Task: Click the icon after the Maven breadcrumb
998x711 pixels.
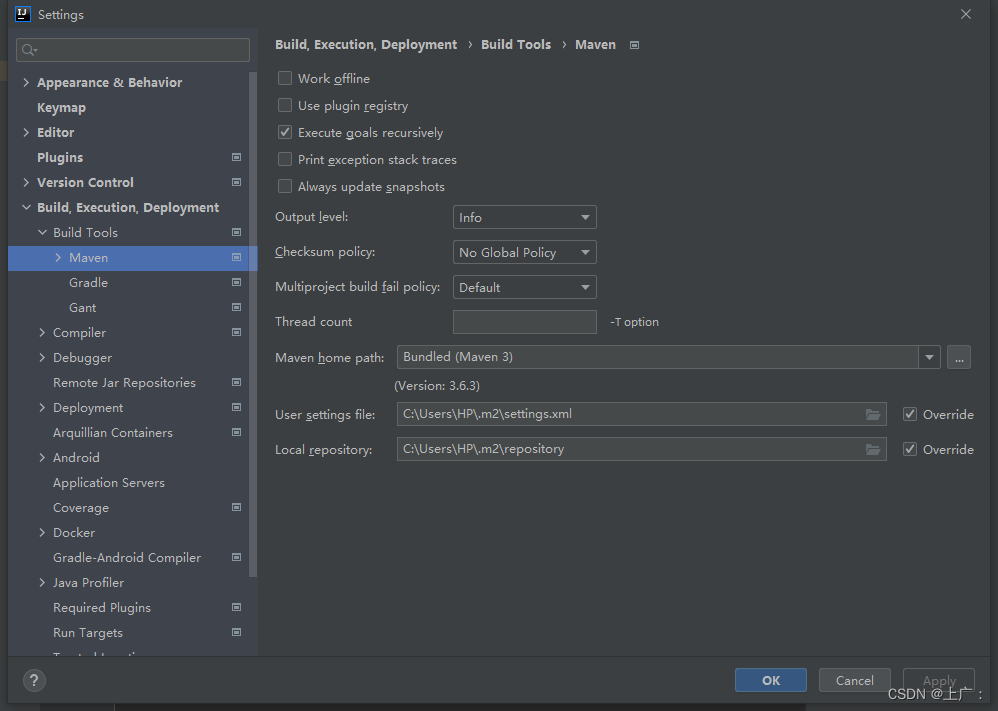Action: pyautogui.click(x=635, y=45)
